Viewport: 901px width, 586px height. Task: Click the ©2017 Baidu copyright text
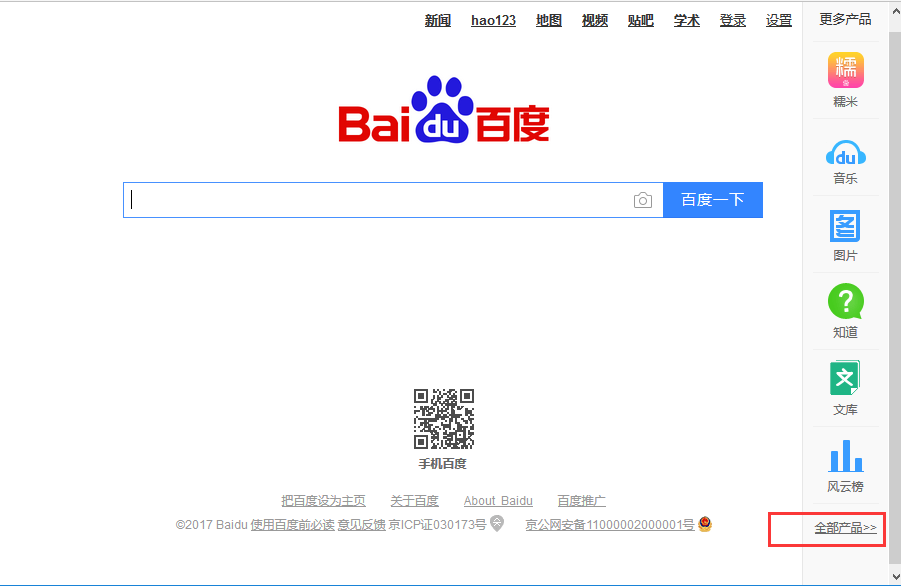tap(211, 525)
